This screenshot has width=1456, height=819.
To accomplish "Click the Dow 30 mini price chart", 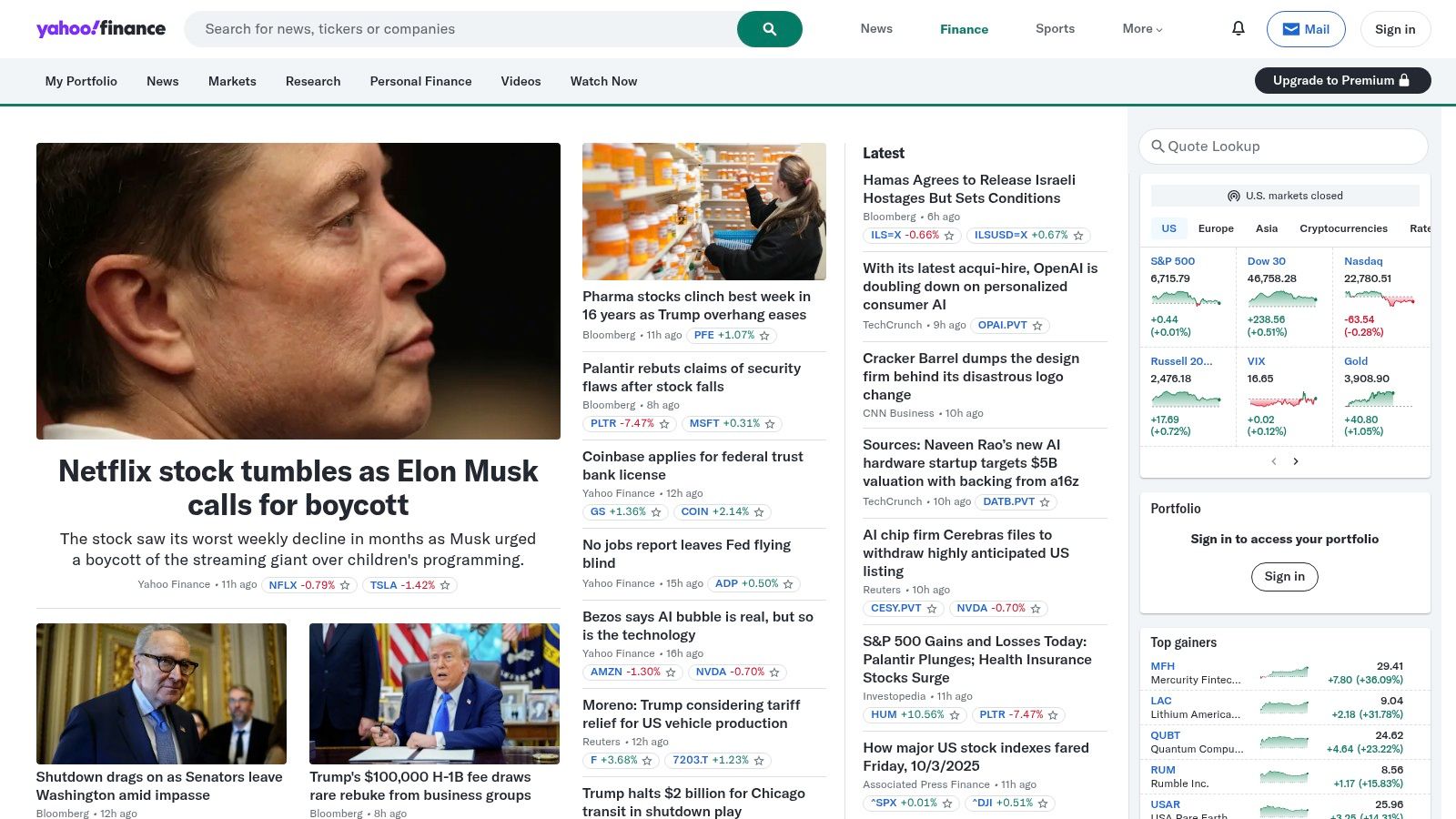I will pos(1284,298).
